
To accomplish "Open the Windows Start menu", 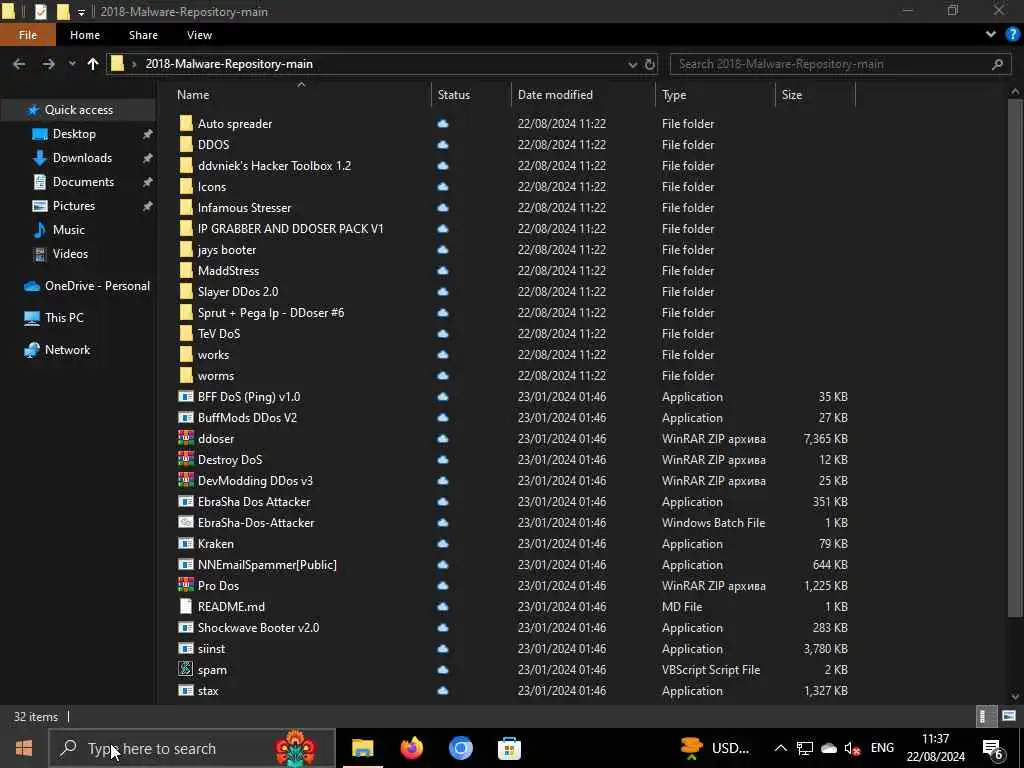I will (x=24, y=748).
